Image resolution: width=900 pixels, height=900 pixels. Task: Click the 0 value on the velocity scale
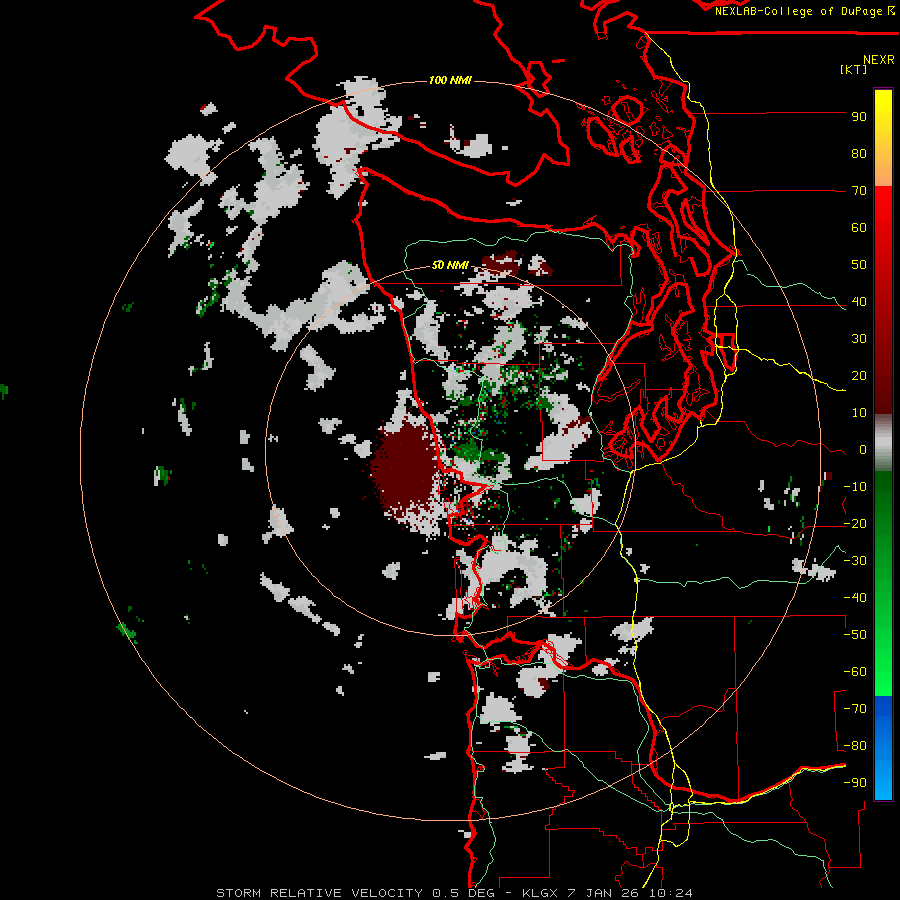pos(863,450)
